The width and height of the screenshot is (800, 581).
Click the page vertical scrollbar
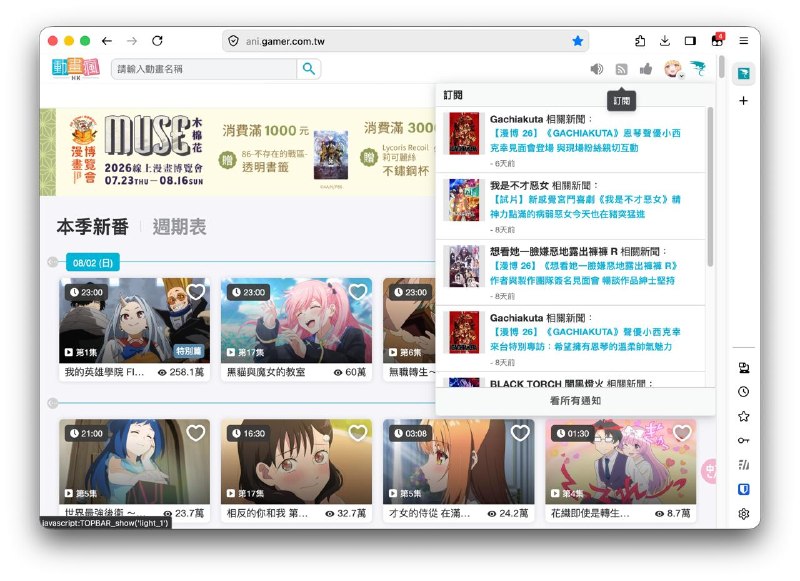[721, 66]
